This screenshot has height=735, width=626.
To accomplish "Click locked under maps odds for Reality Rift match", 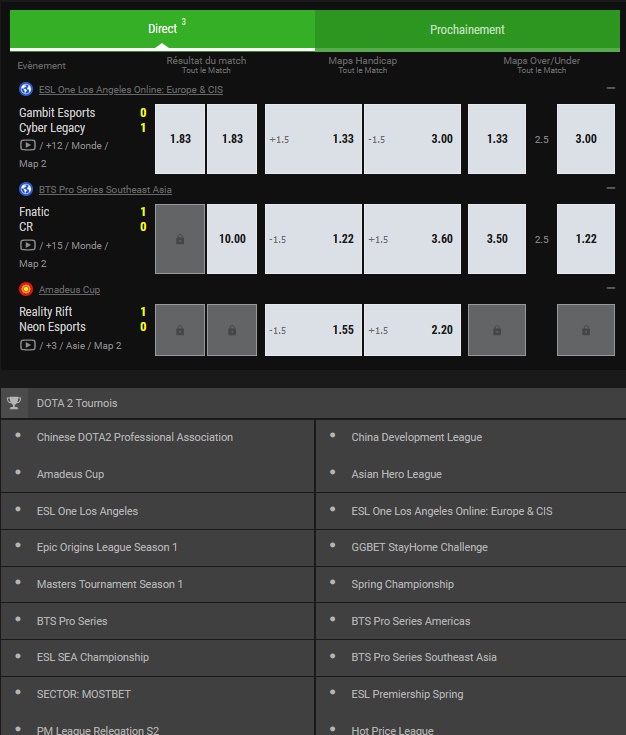I will pos(586,330).
